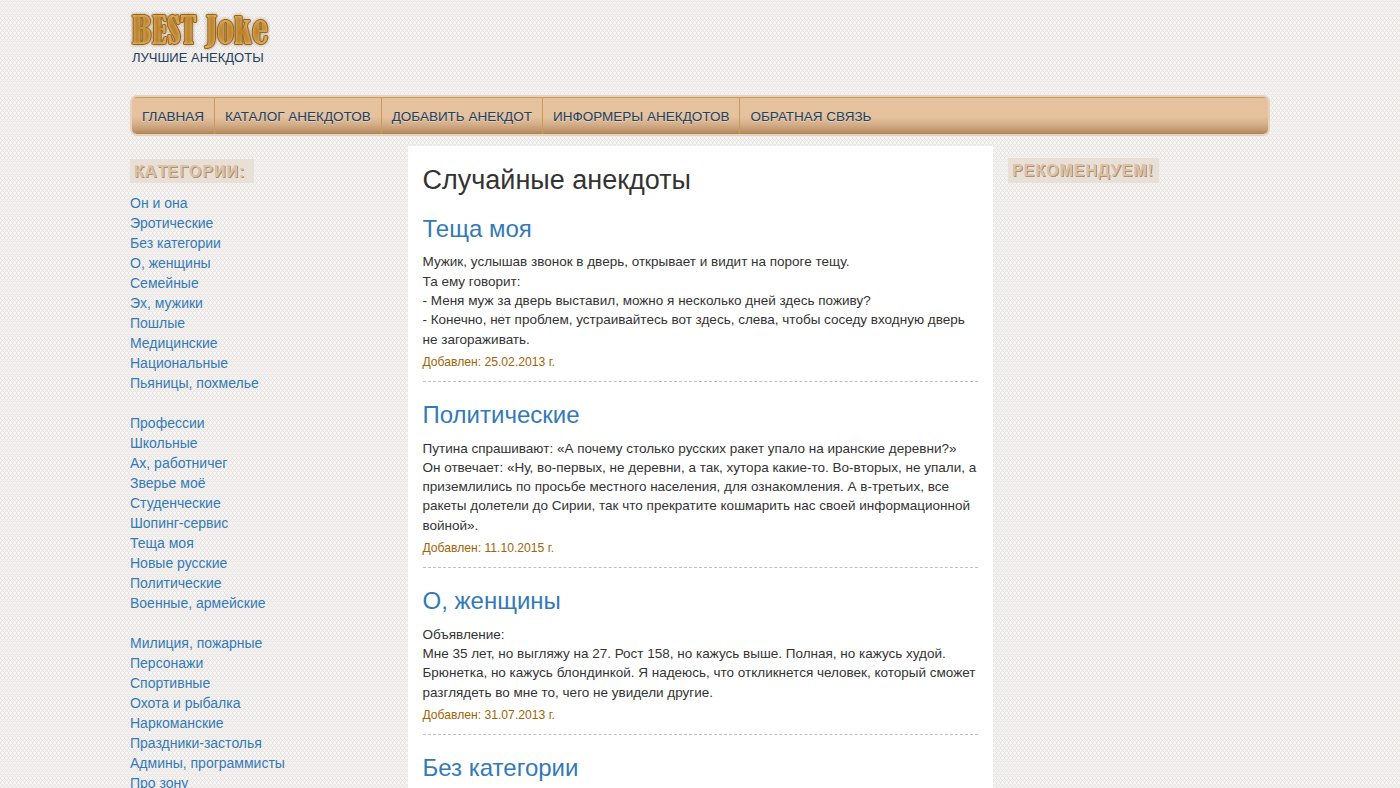
Task: Select Эротические category in sidebar
Action: tap(172, 223)
